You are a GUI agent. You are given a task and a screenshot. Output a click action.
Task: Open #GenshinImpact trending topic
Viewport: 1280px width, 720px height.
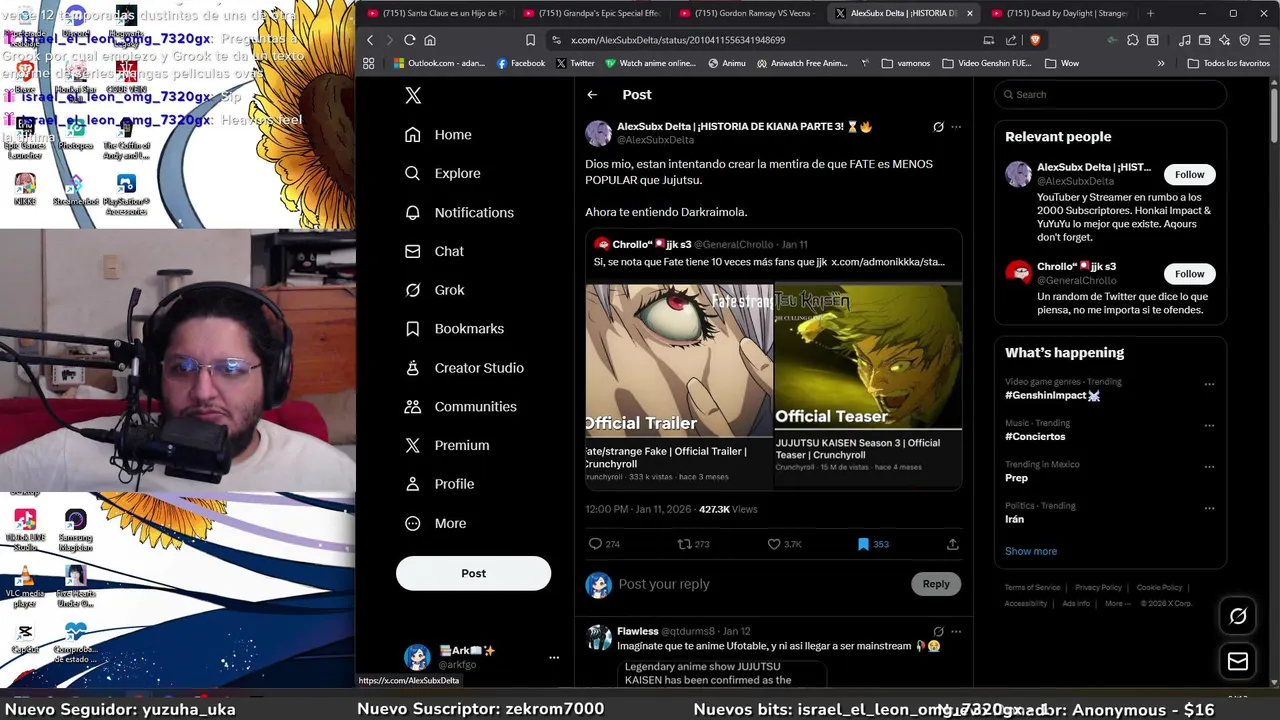(x=1052, y=395)
